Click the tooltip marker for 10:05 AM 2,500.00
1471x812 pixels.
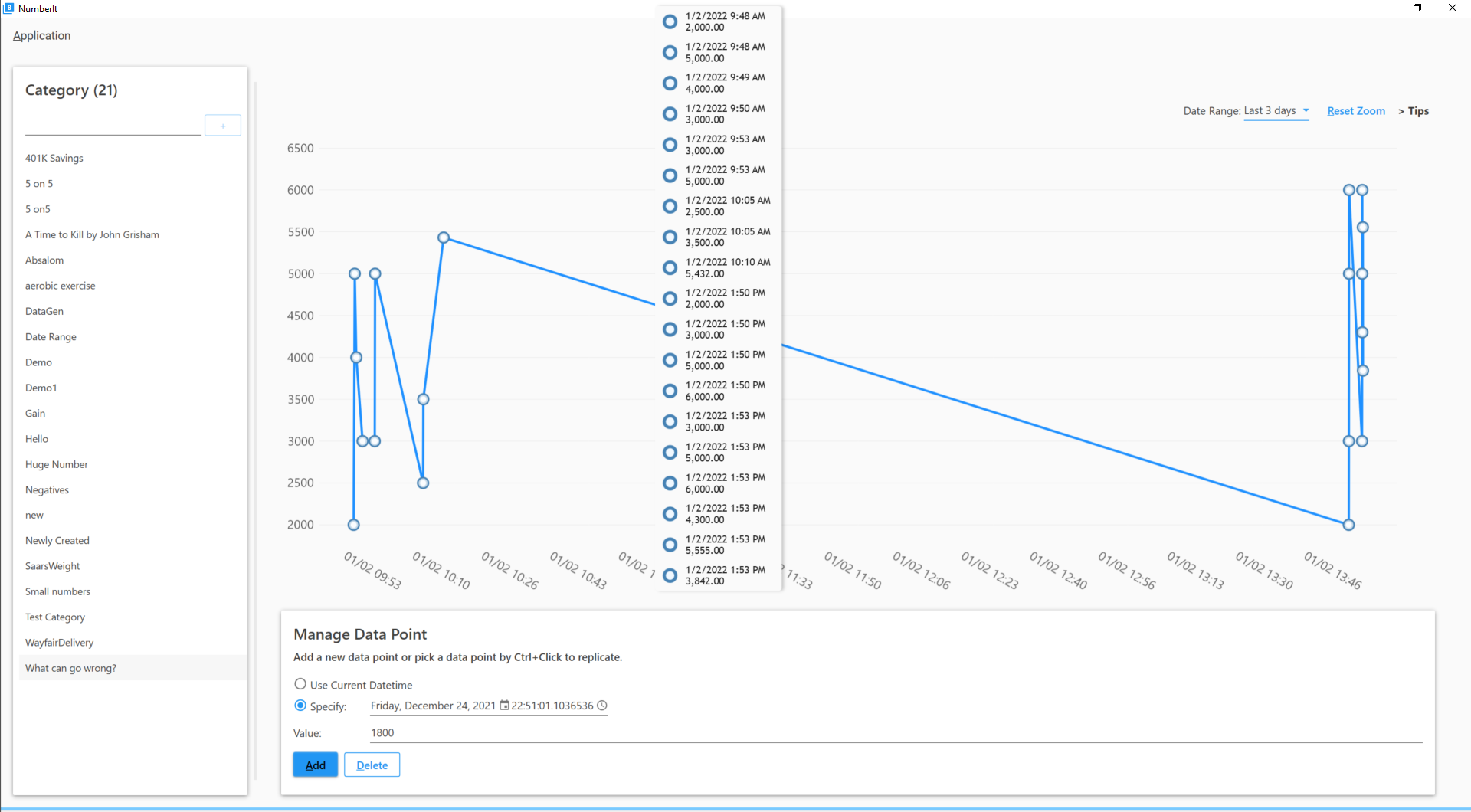(670, 206)
